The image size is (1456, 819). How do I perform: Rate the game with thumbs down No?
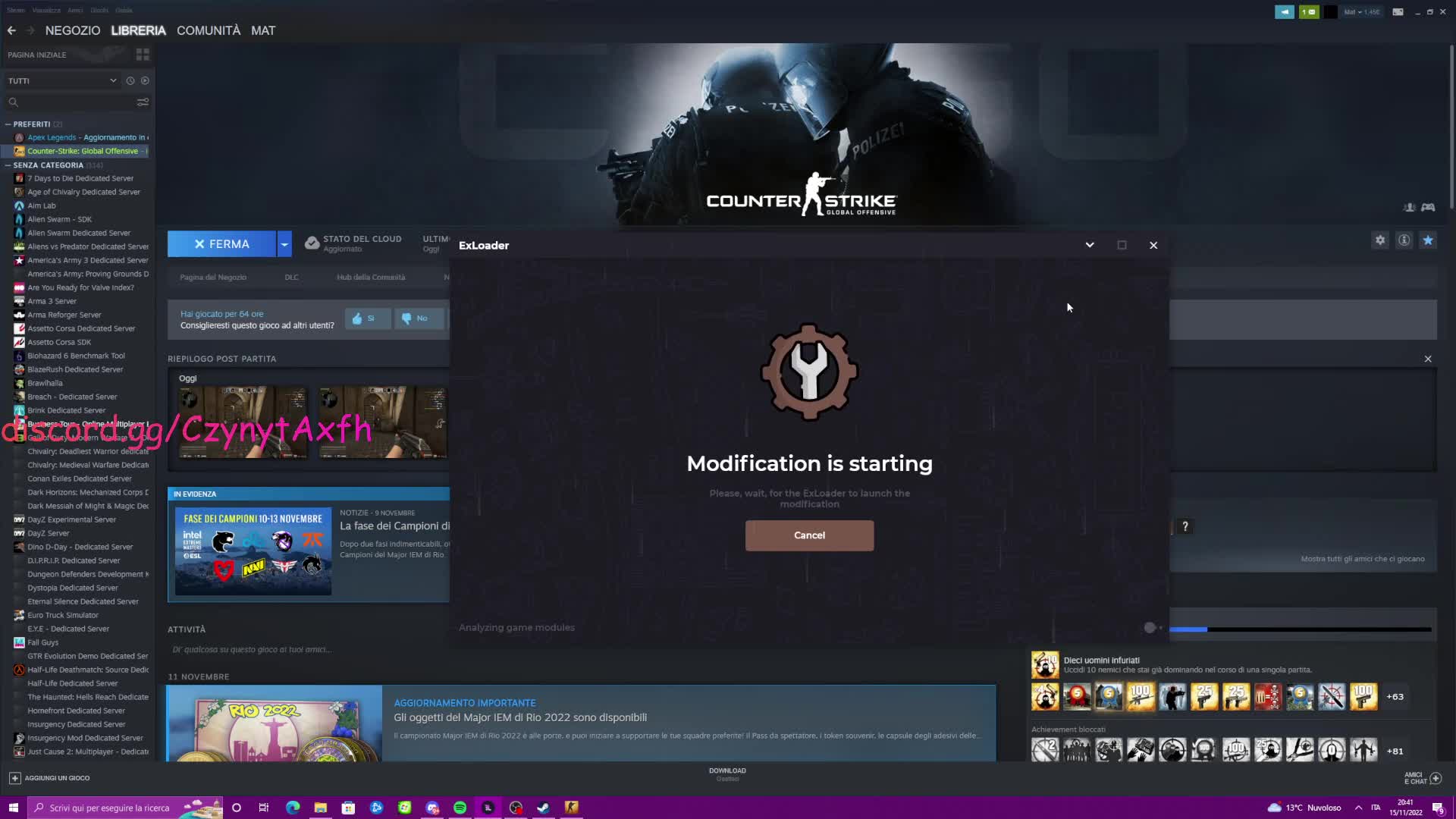[418, 318]
